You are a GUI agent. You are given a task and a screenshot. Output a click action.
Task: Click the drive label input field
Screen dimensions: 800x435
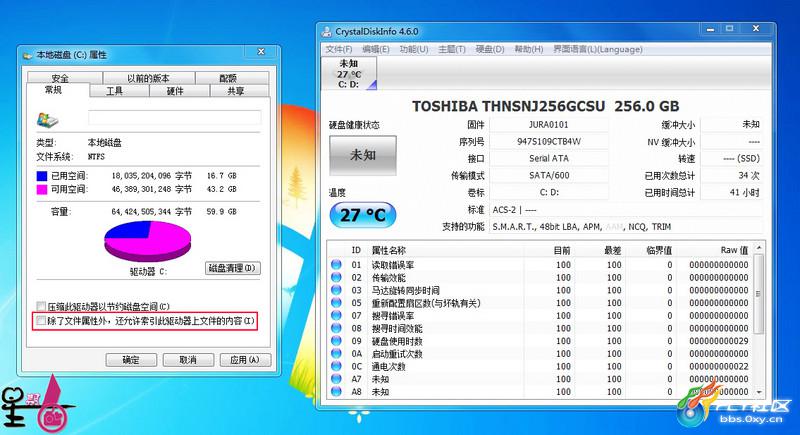coord(174,118)
